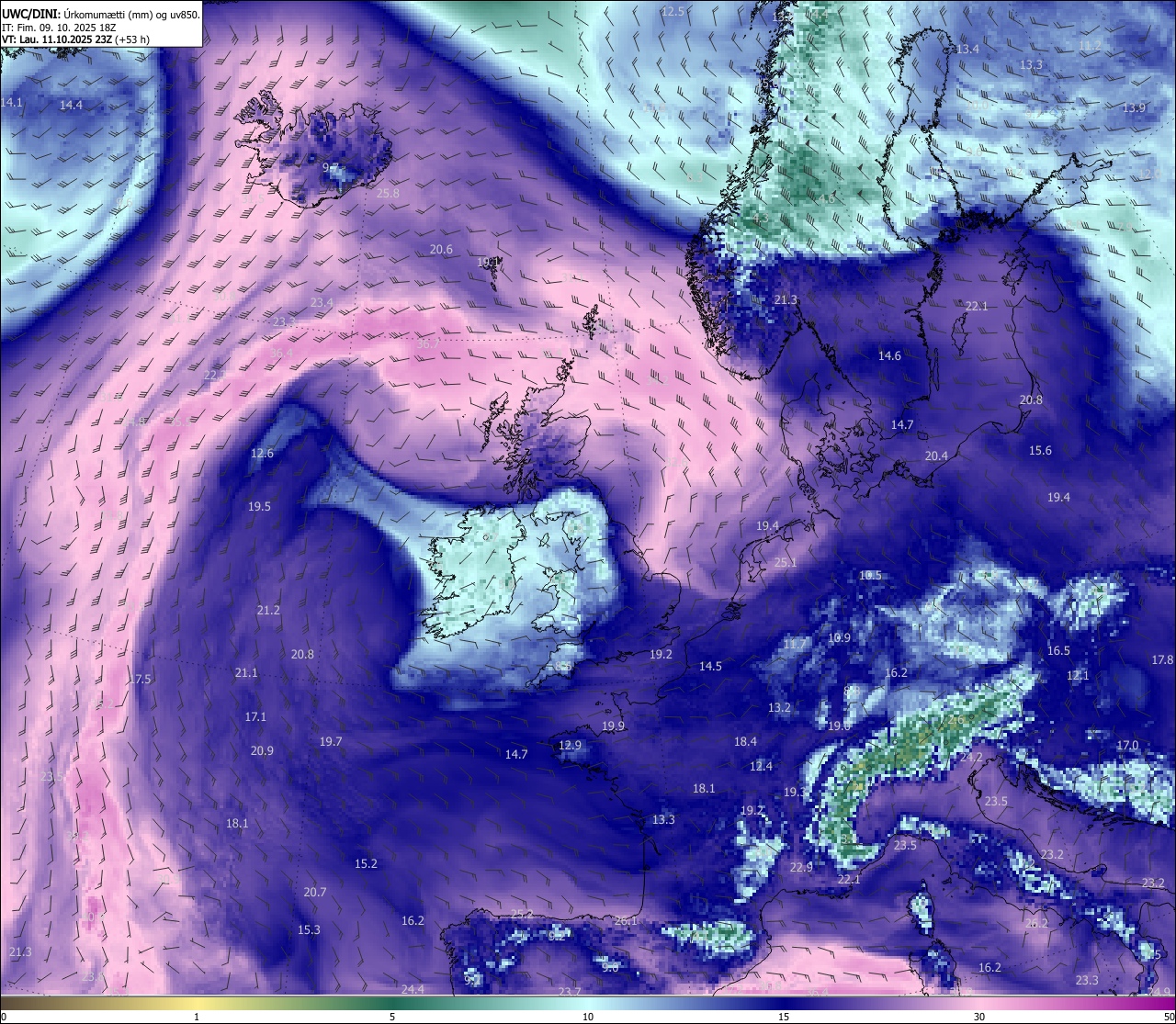Viewport: 1176px width, 1024px height.
Task: Click the initial time line 'IT: Fim. 09. 10. 2025 18Z'
Action: click(x=59, y=27)
